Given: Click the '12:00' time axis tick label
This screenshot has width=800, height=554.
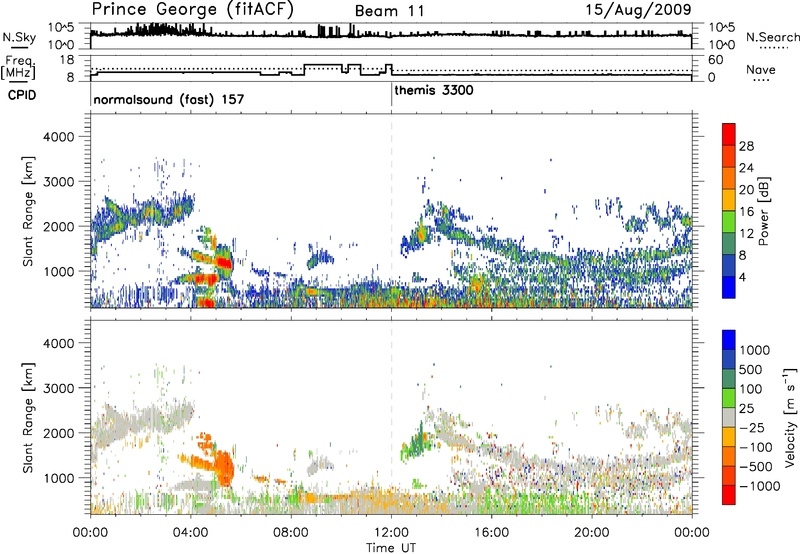Looking at the screenshot, I should pos(391,533).
